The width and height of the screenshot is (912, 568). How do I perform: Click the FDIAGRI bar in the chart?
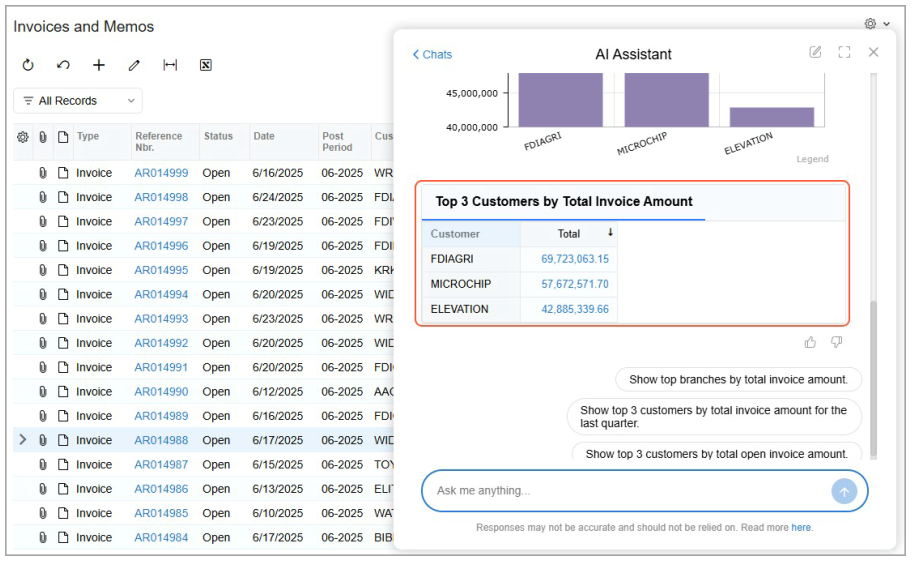tap(560, 100)
